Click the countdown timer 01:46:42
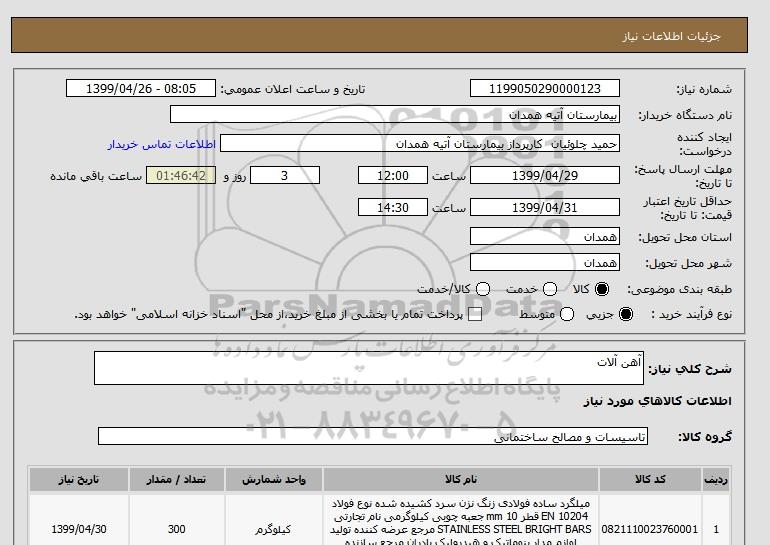Screen dimensions: 770x545 (x=181, y=175)
